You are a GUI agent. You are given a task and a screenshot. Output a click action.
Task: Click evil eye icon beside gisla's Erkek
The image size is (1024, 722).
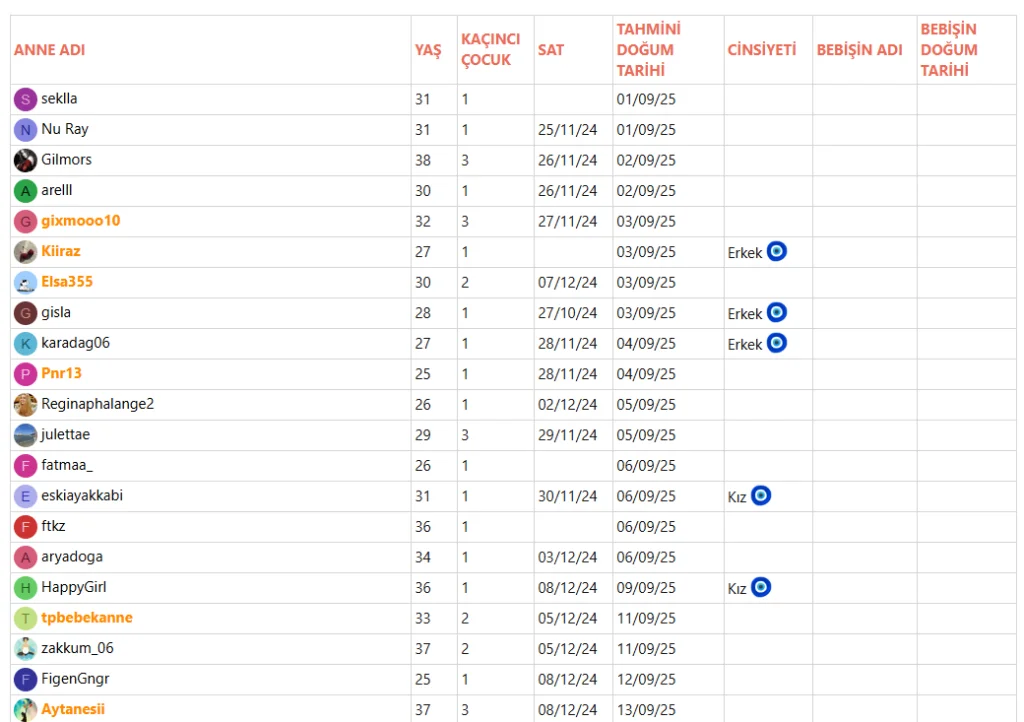click(x=776, y=313)
